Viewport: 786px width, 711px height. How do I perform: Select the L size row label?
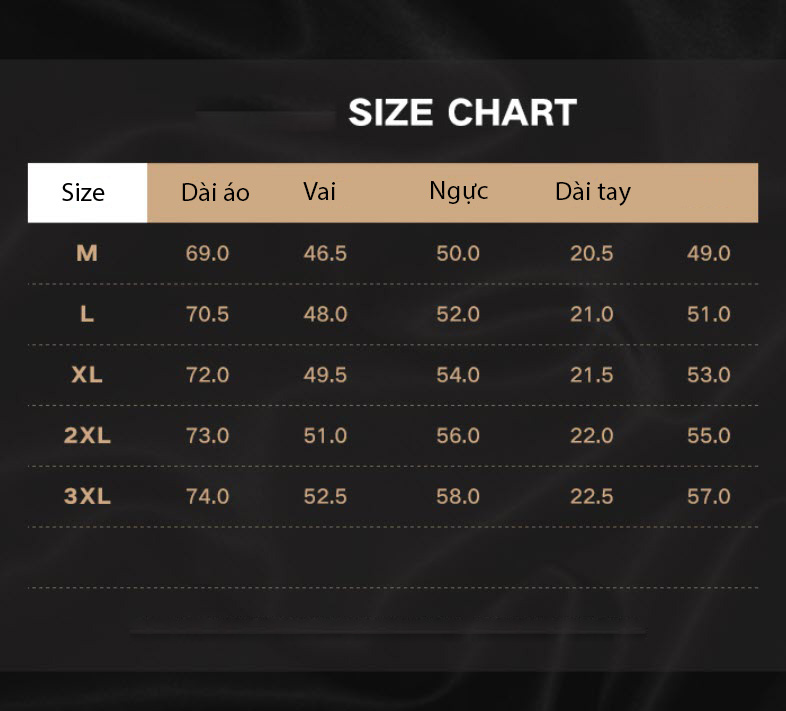pyautogui.click(x=87, y=314)
